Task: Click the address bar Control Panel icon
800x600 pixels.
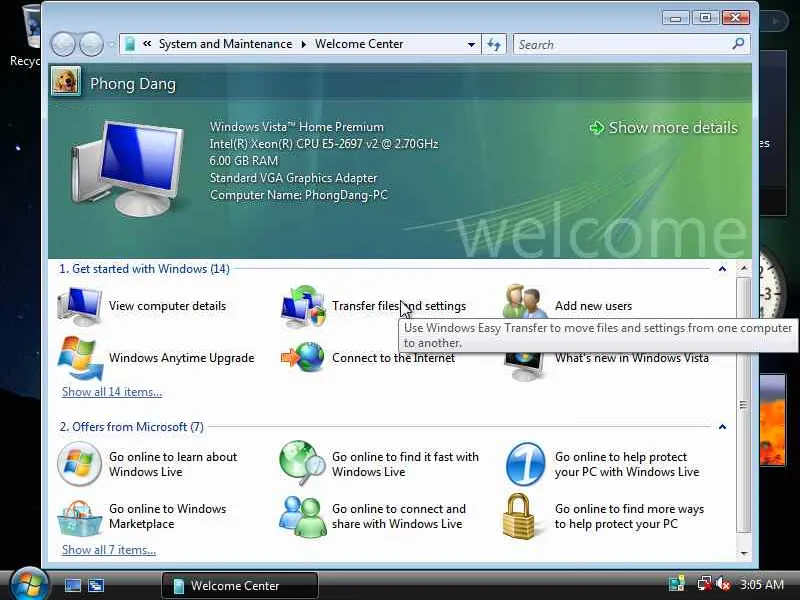Action: [x=130, y=44]
